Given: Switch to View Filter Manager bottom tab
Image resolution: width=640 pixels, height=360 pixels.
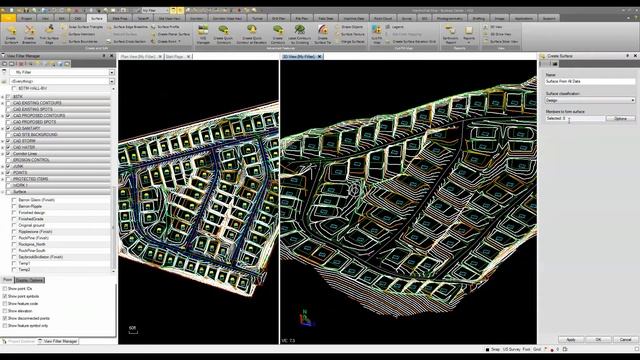Looking at the screenshot, I should (x=58, y=341).
